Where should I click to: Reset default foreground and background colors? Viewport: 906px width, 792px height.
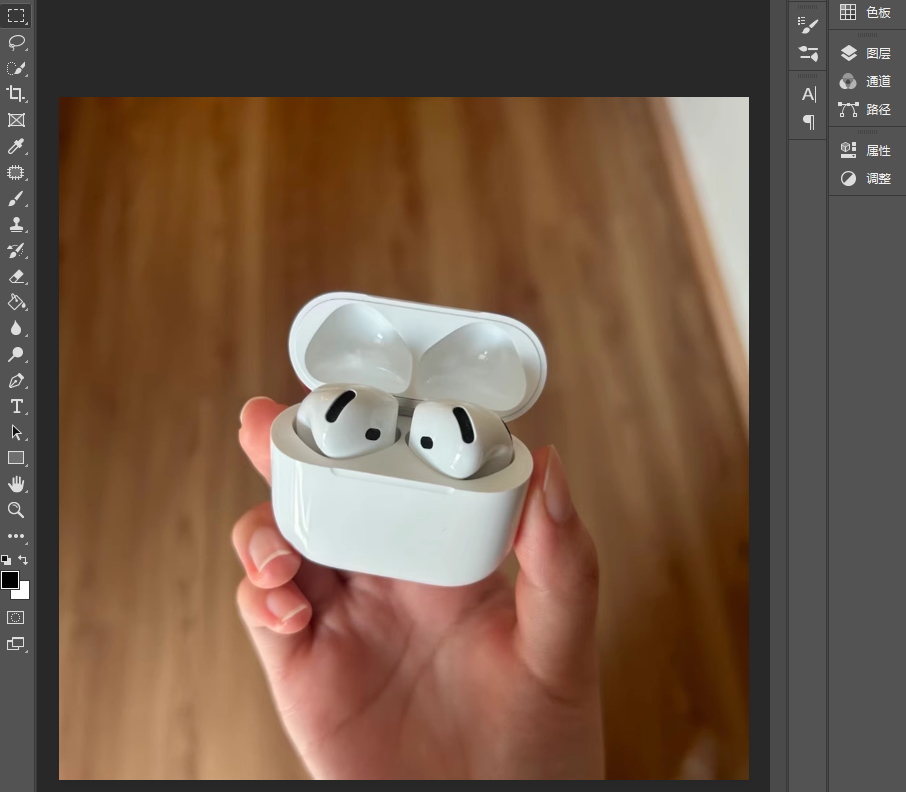click(6, 560)
